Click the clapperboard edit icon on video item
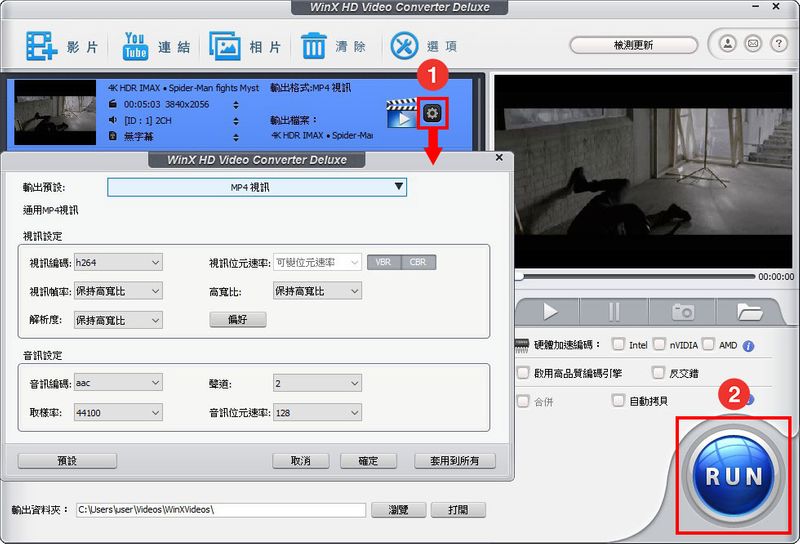The image size is (800, 544). (x=401, y=113)
